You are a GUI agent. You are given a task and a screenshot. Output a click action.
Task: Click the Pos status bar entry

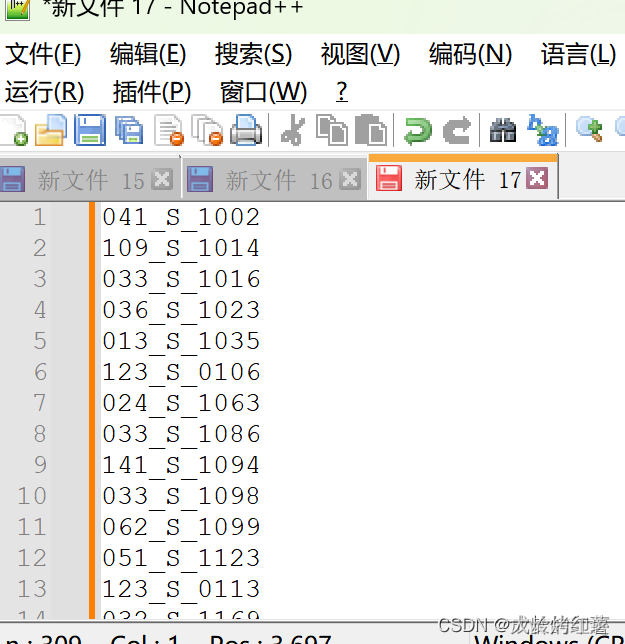click(x=271, y=638)
